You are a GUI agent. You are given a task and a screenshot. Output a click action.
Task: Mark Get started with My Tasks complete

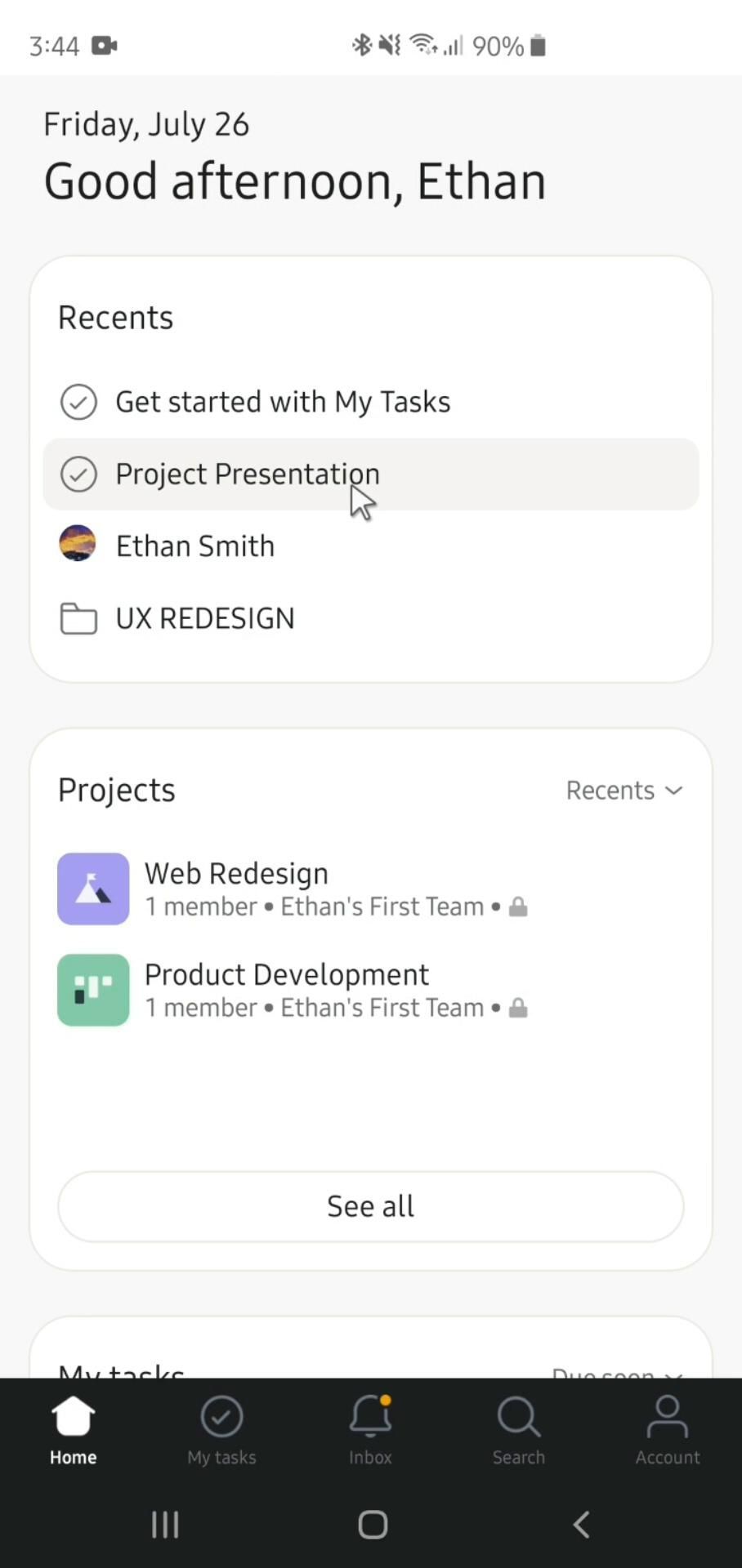point(78,402)
